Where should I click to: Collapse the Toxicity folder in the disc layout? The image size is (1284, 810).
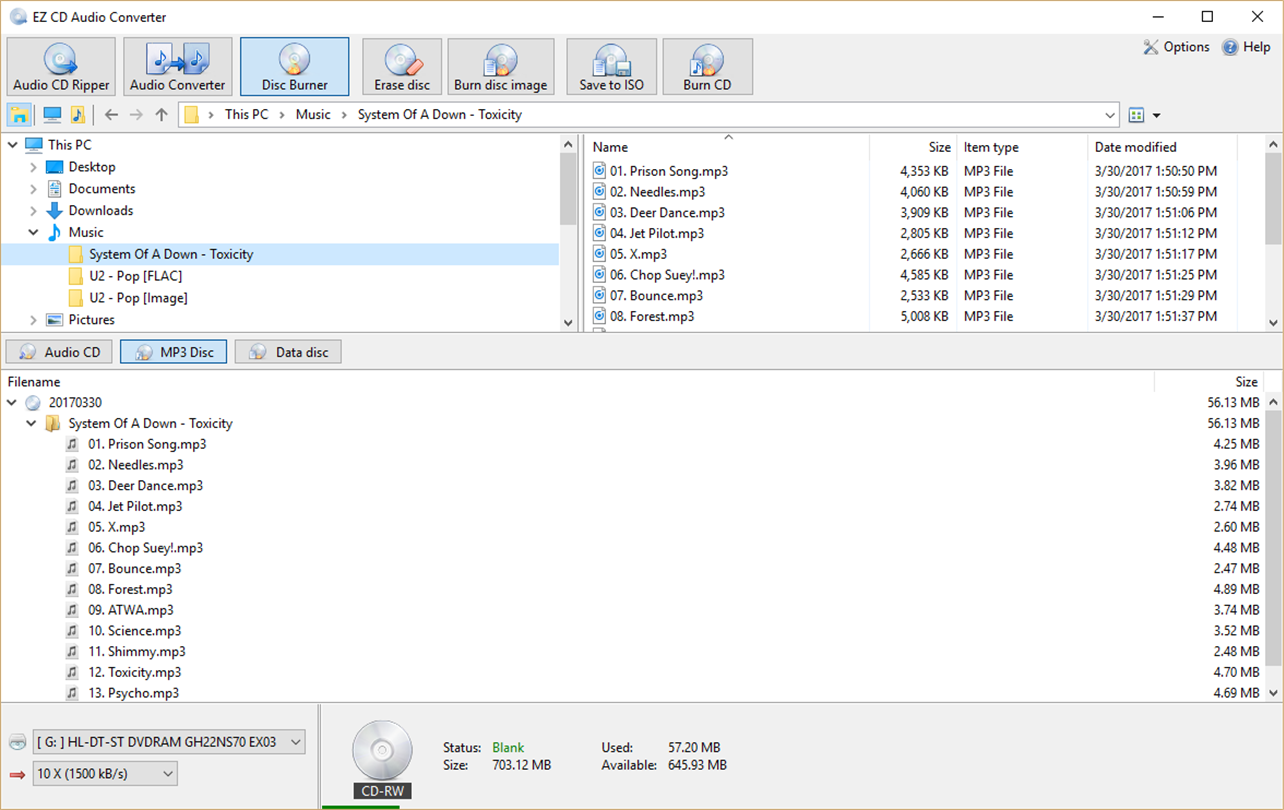(31, 424)
